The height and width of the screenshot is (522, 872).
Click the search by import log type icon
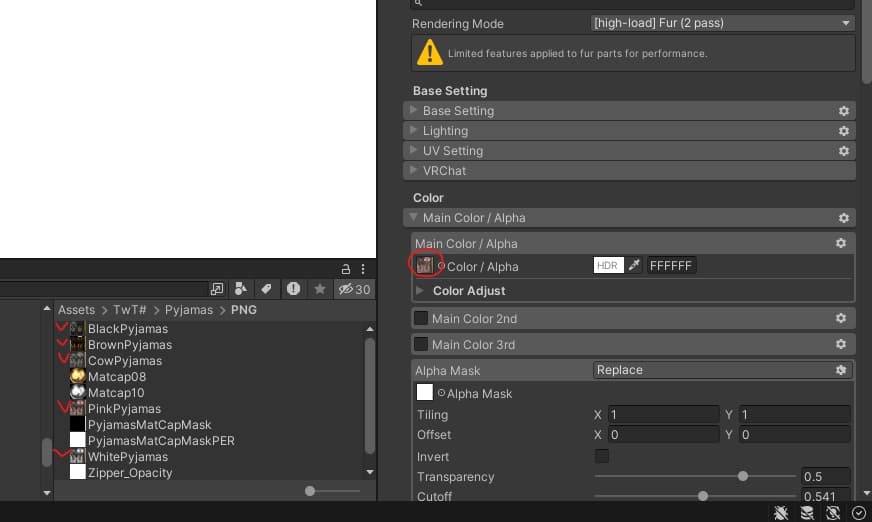click(x=293, y=289)
